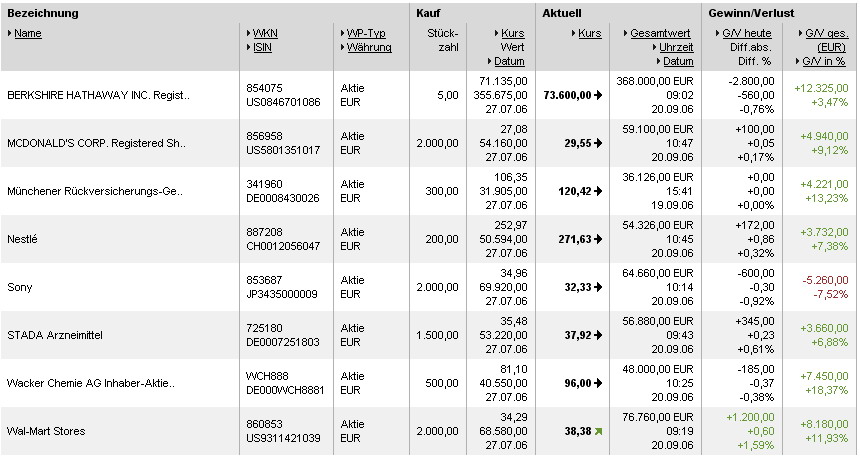Click the trend arrow next to Wacker Chemie 96,00
Image resolution: width=860 pixels, height=459 pixels.
(x=598, y=383)
